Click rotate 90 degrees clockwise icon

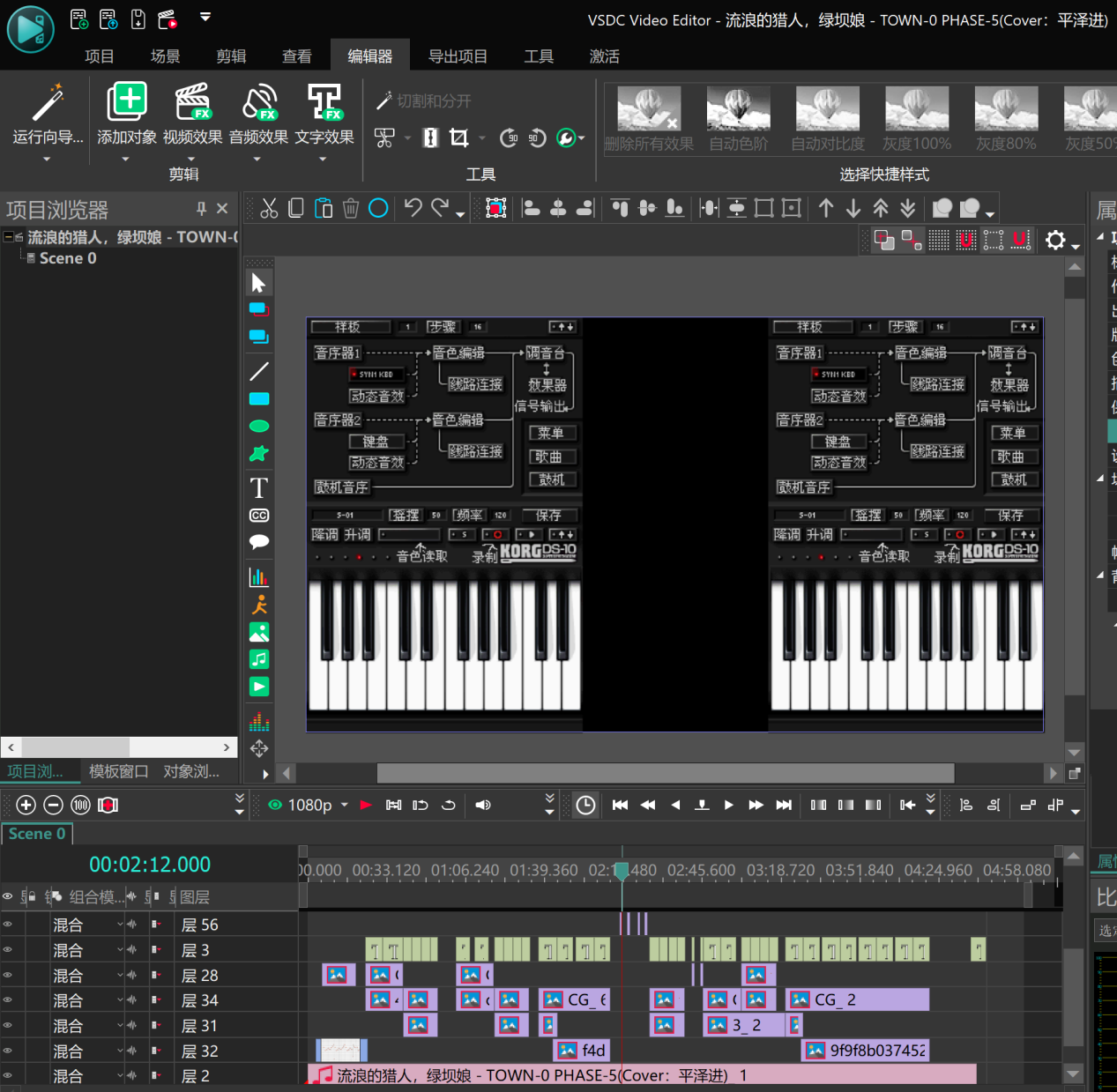[509, 137]
